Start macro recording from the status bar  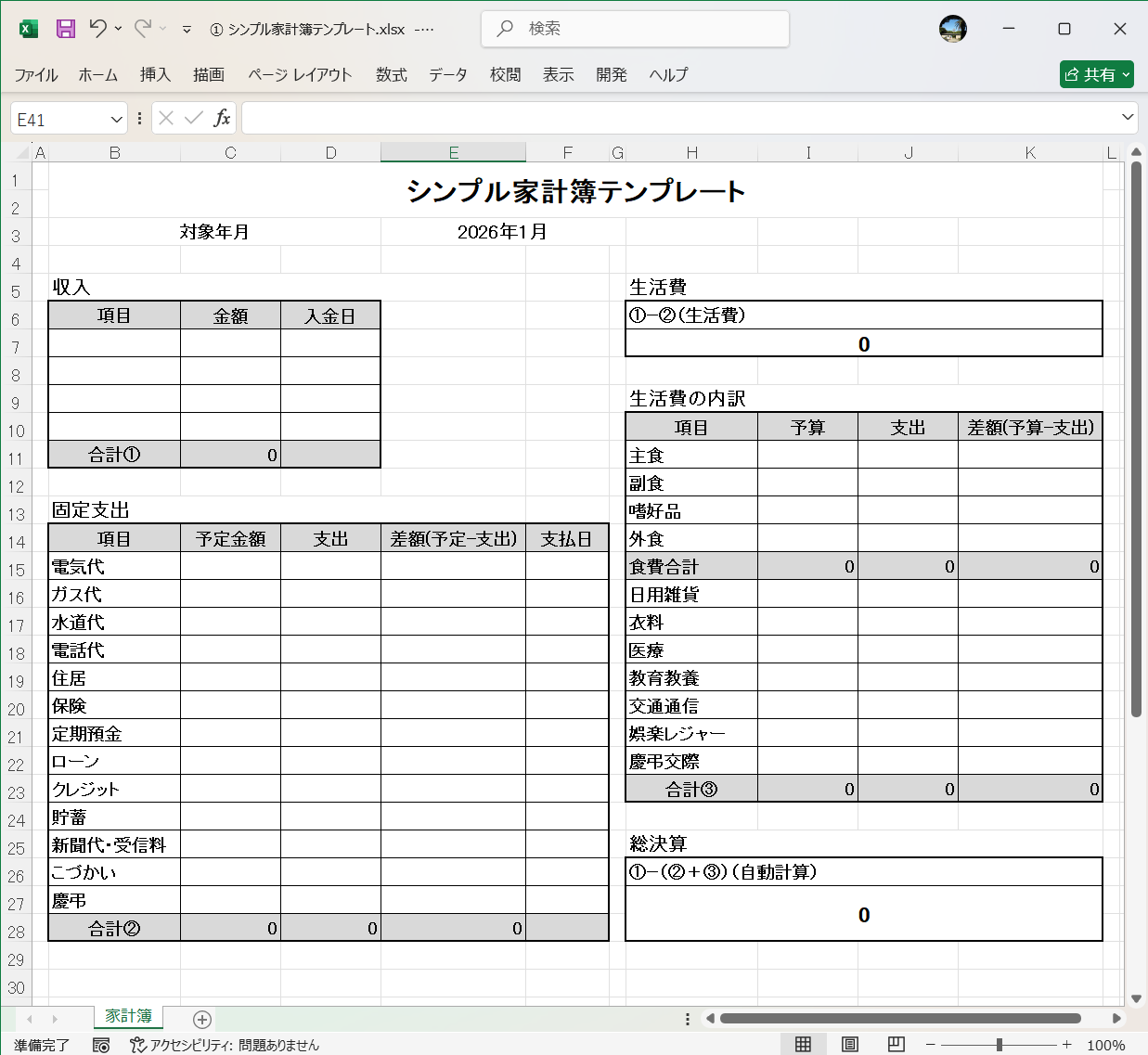tap(101, 1045)
